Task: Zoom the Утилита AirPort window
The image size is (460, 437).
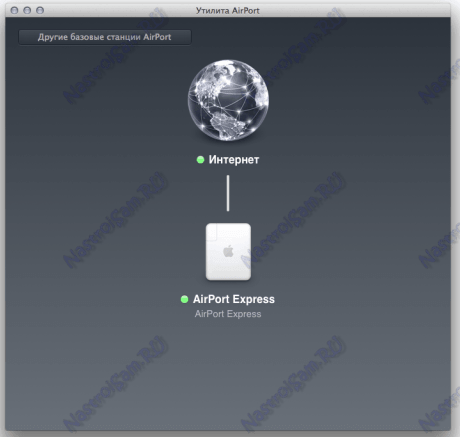Action: coord(40,10)
